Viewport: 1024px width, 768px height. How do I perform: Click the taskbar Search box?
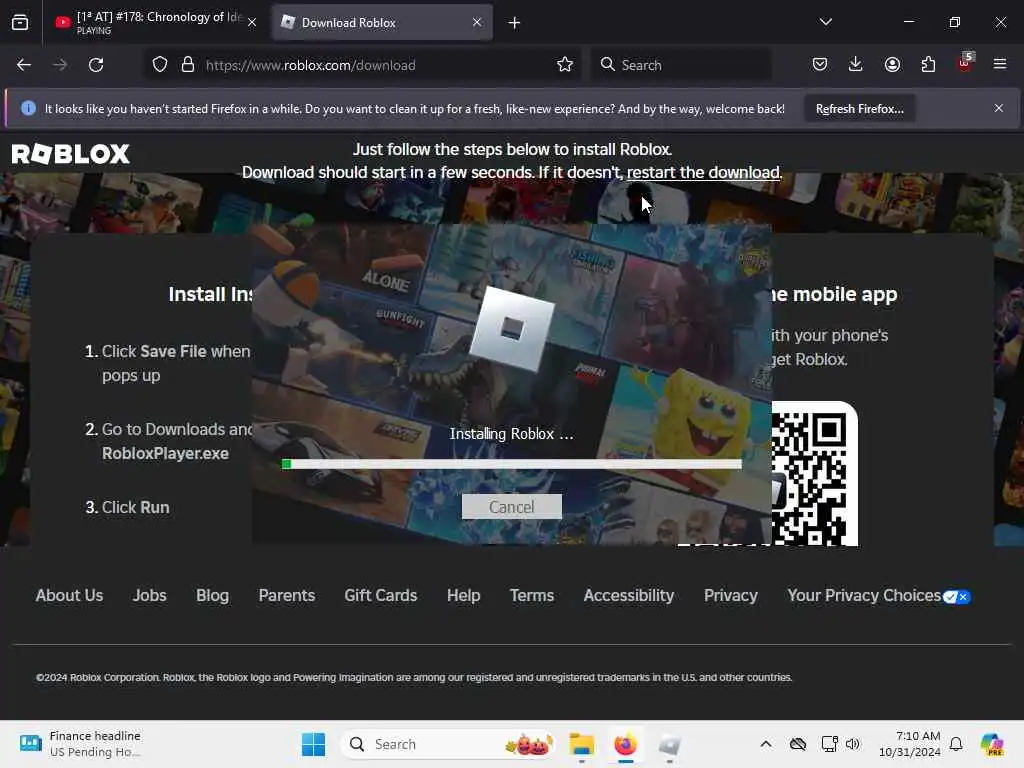coord(448,744)
